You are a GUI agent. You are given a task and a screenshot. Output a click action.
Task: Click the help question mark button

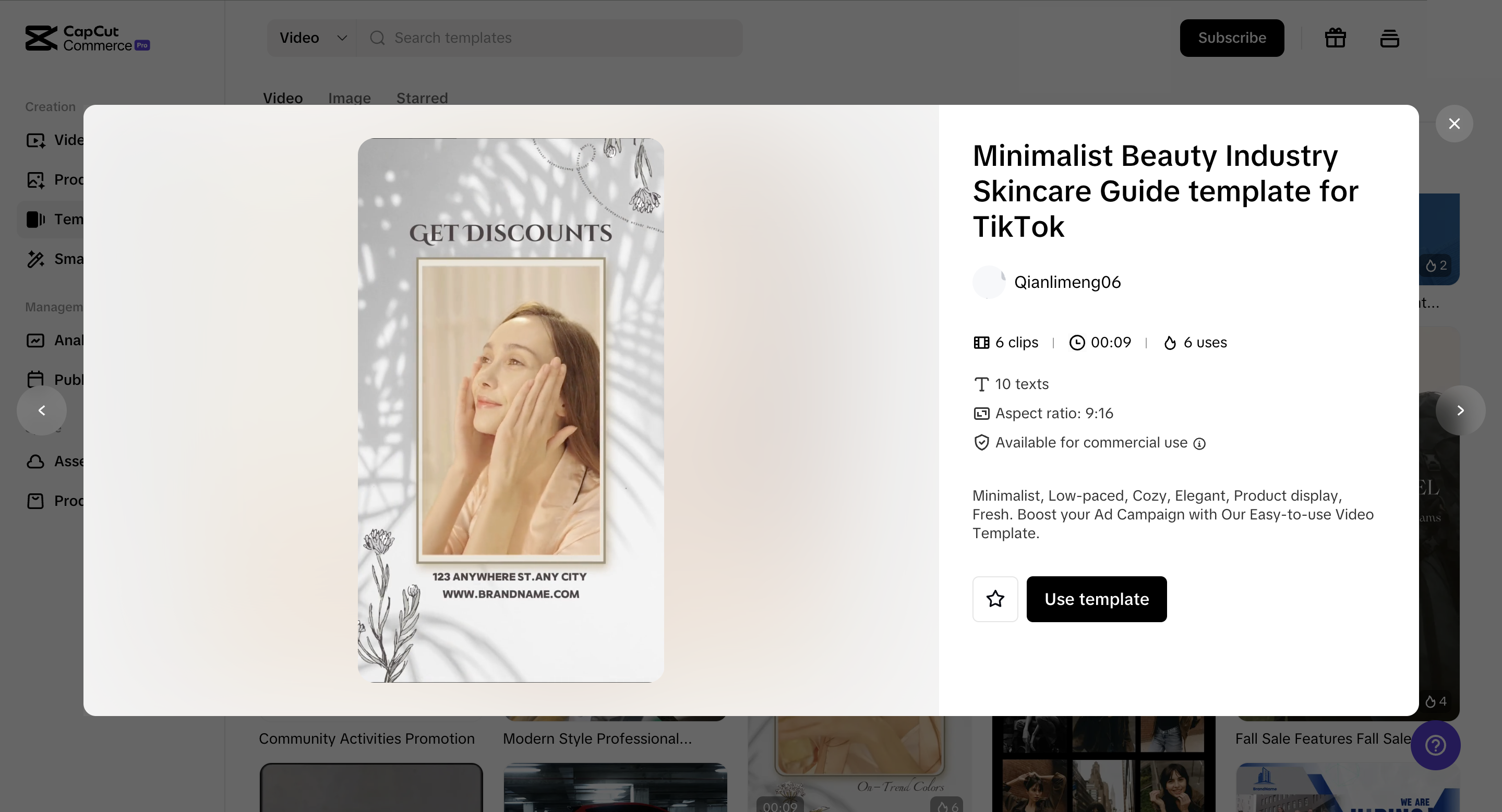1435,745
